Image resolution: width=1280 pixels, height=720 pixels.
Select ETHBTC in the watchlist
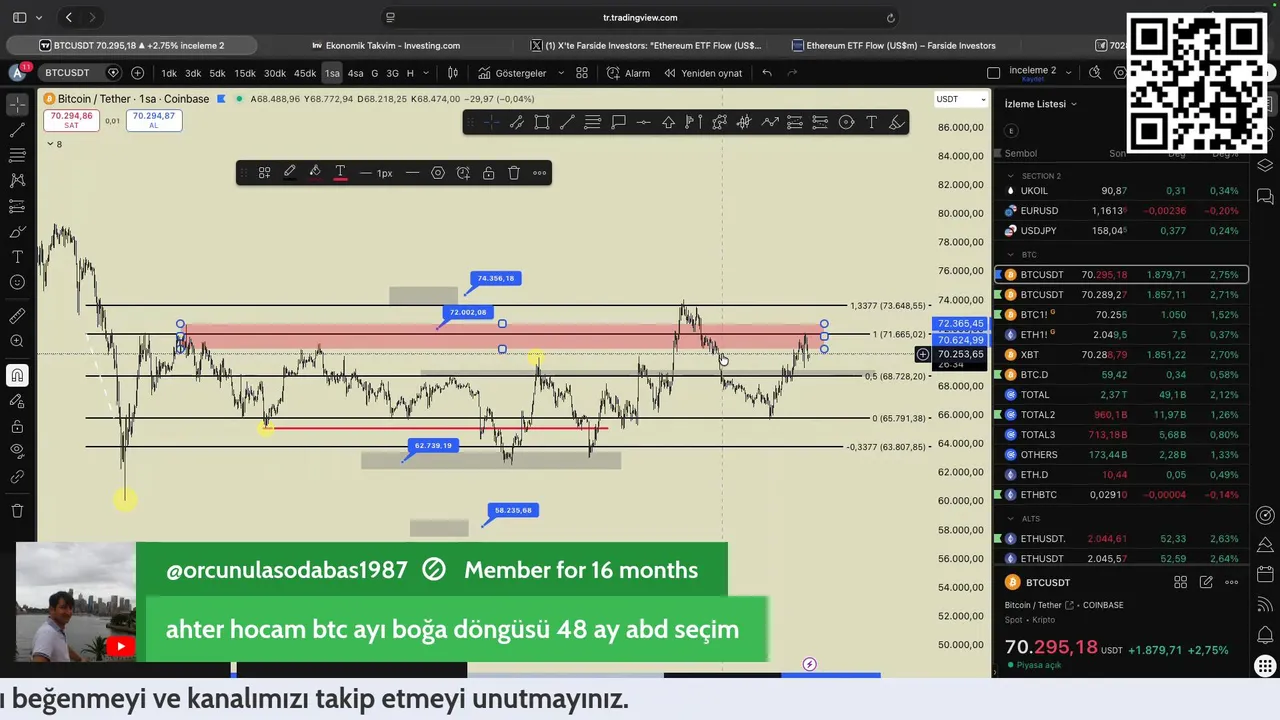[x=1122, y=495]
